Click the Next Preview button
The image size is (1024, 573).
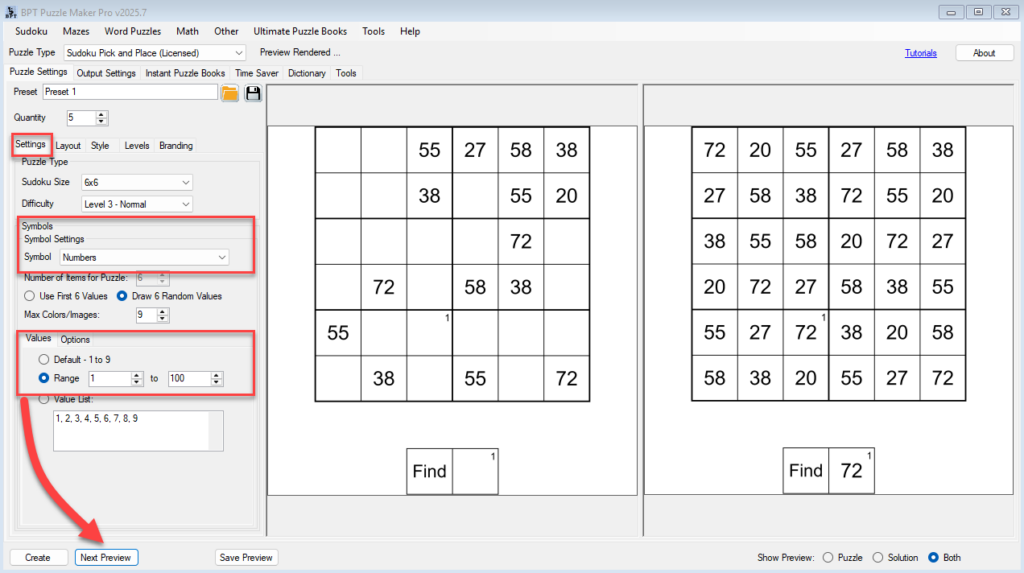pyautogui.click(x=106, y=557)
